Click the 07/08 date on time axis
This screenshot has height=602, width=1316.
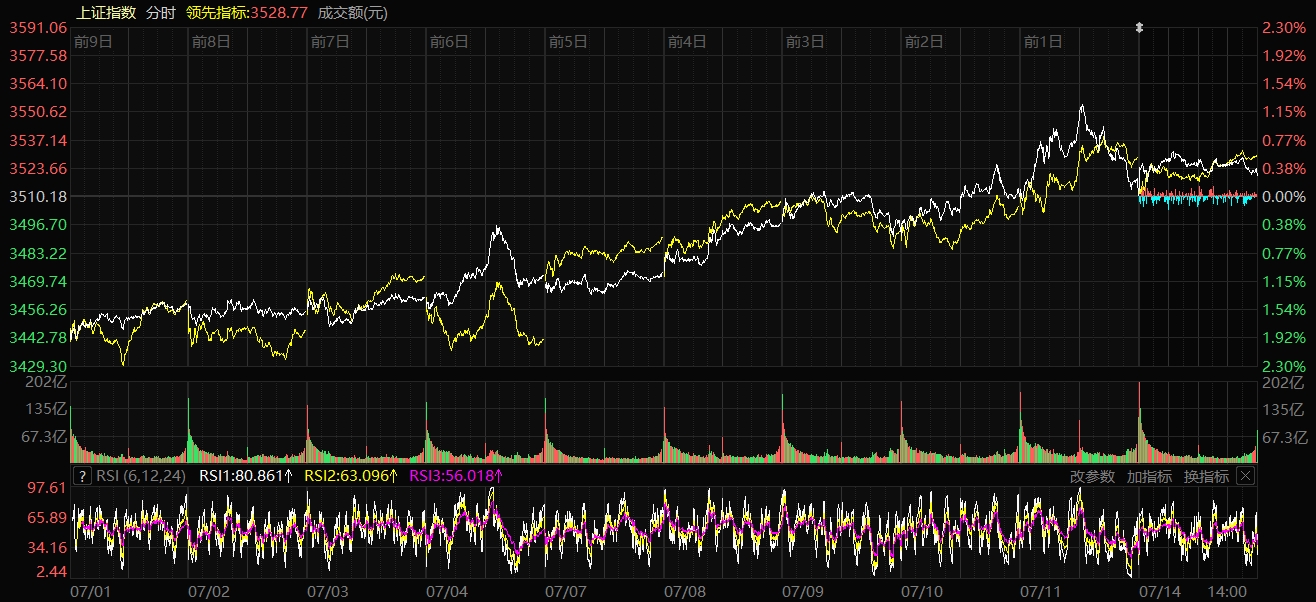click(686, 592)
